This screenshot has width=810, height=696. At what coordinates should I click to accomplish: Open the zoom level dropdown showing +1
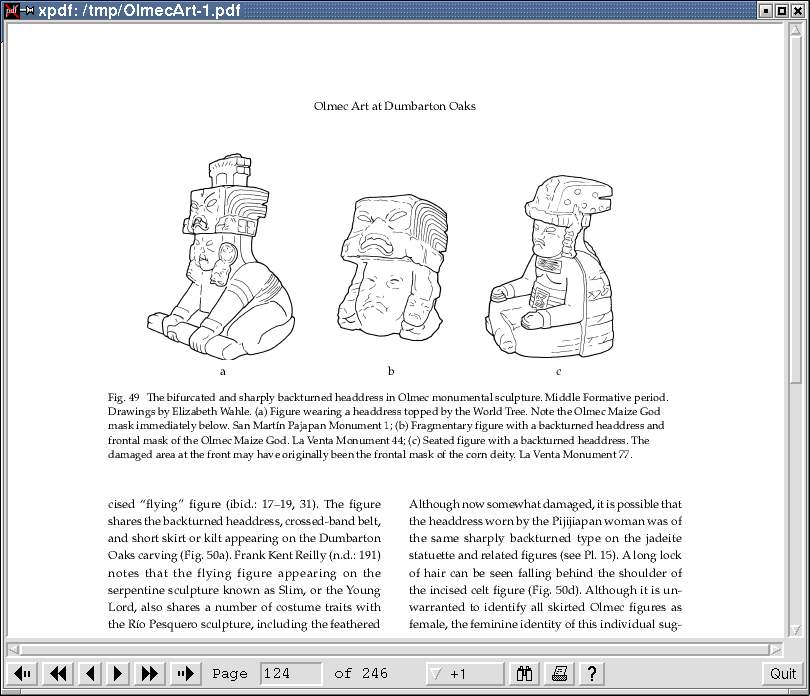point(464,674)
